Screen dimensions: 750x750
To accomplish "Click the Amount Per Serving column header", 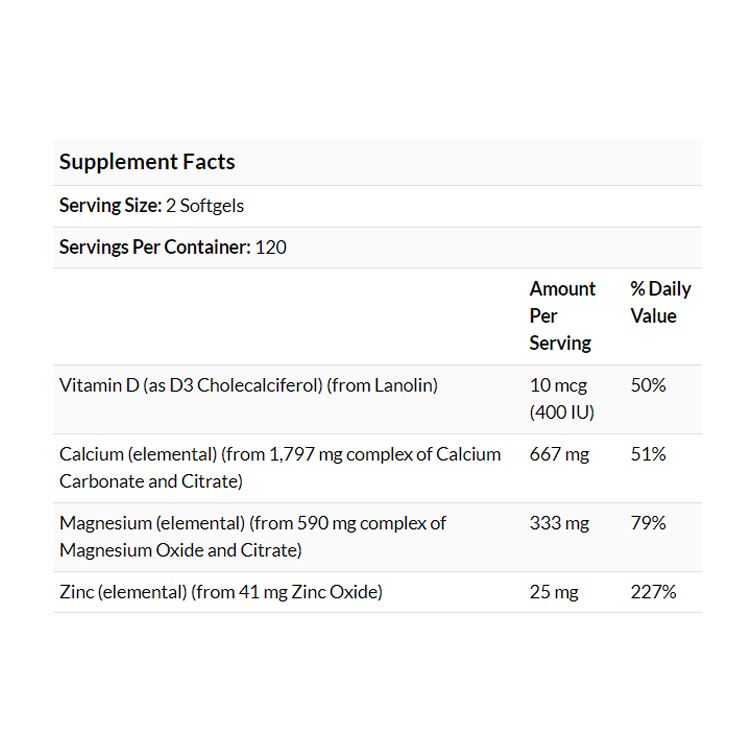I will tap(562, 316).
